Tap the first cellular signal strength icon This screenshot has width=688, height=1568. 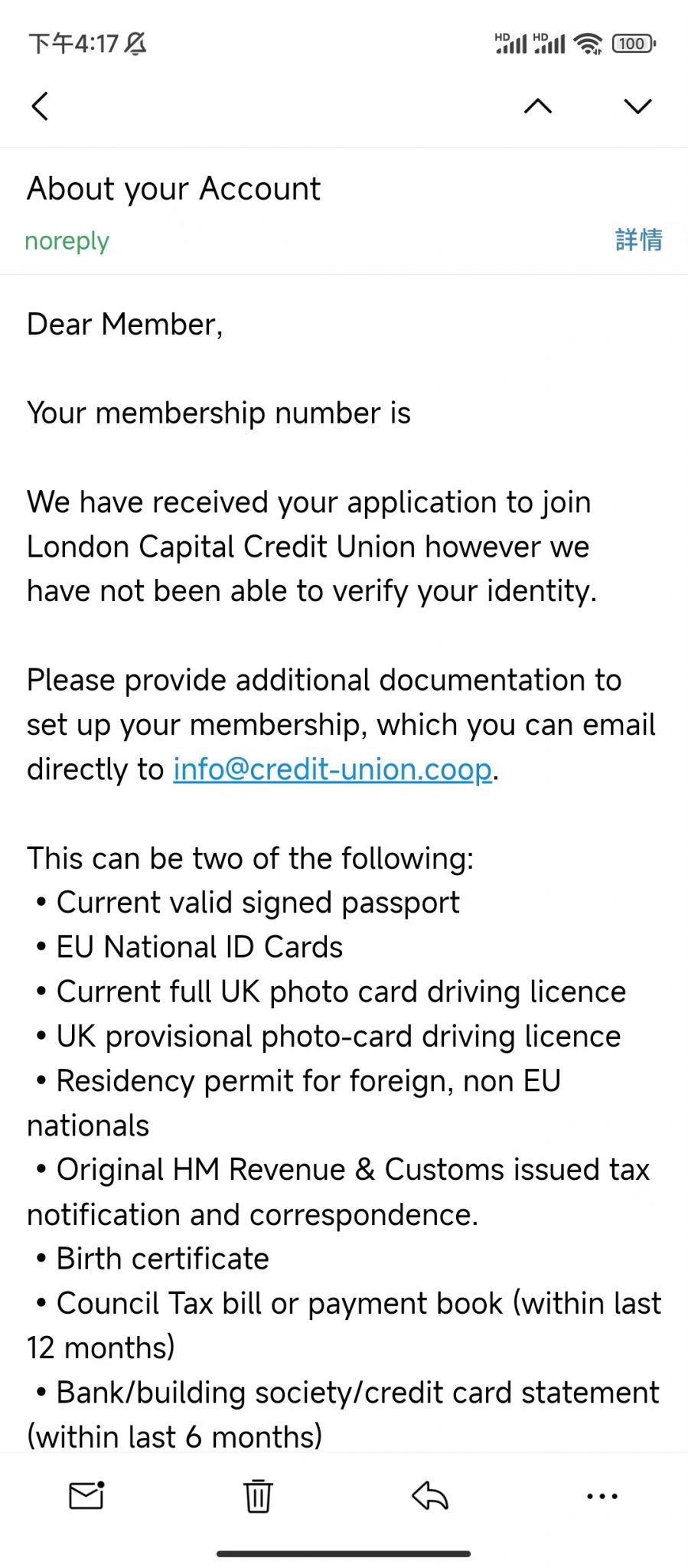[510, 44]
